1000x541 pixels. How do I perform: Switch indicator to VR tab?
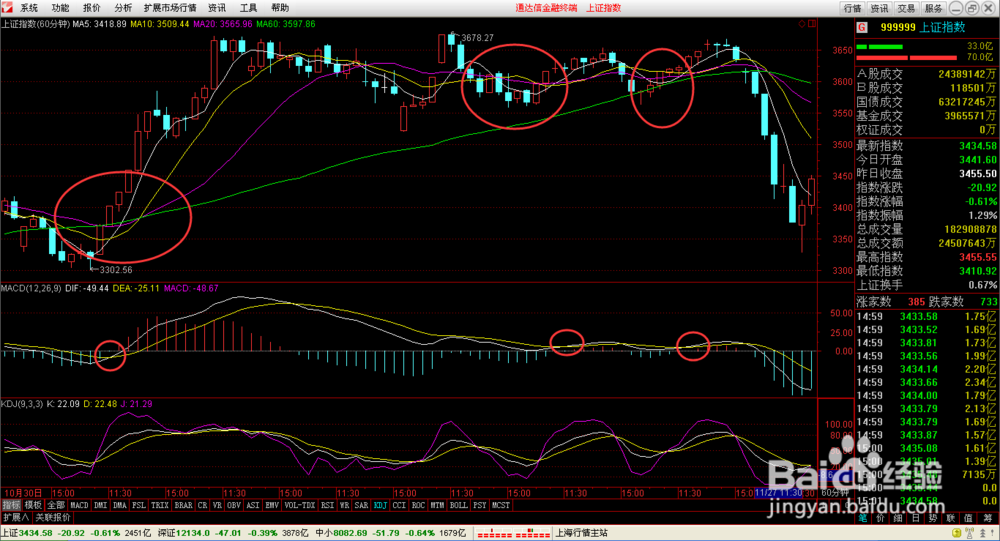click(x=217, y=505)
